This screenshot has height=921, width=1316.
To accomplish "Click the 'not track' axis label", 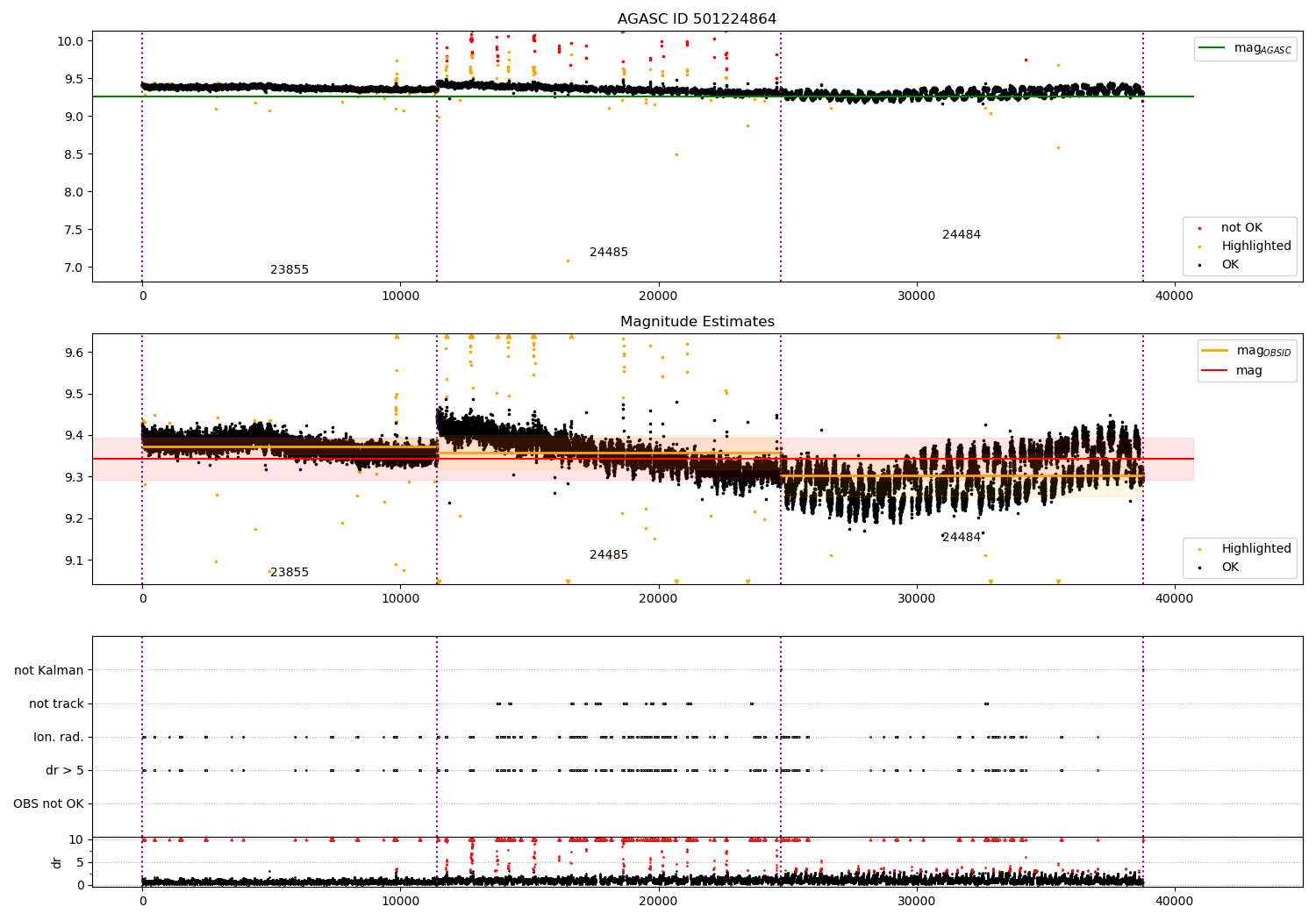I will pos(56,703).
